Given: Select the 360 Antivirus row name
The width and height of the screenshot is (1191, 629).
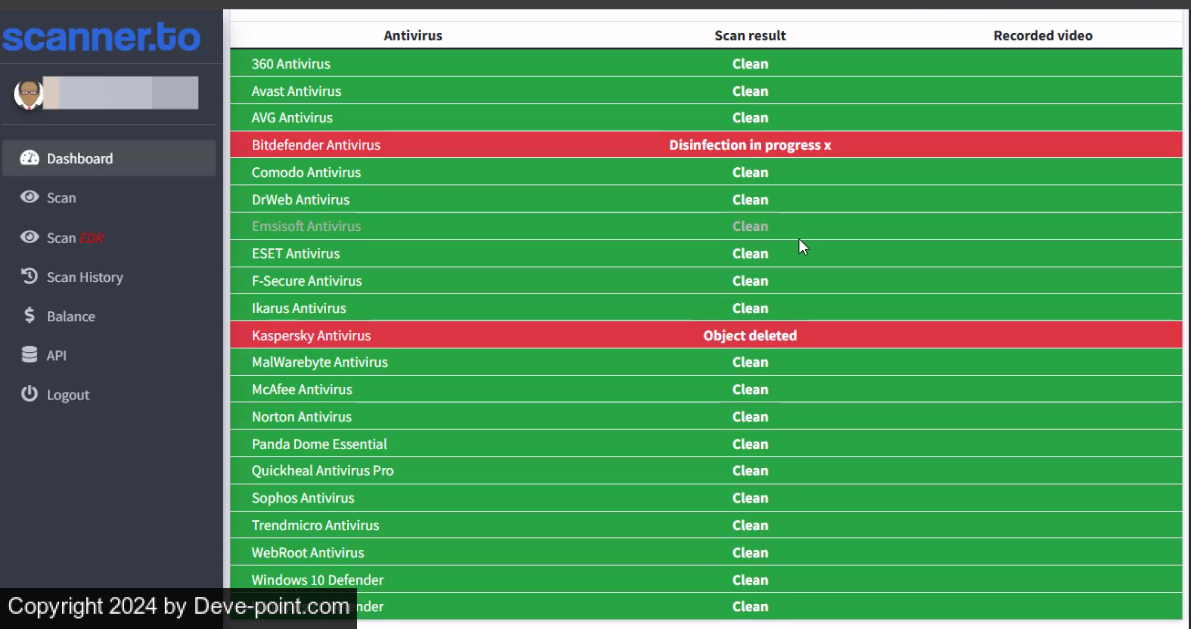Looking at the screenshot, I should pos(291,64).
